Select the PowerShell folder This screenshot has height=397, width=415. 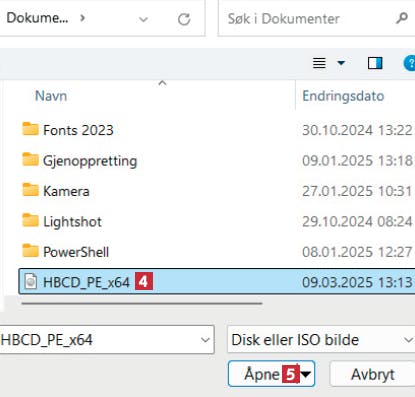tap(66, 252)
